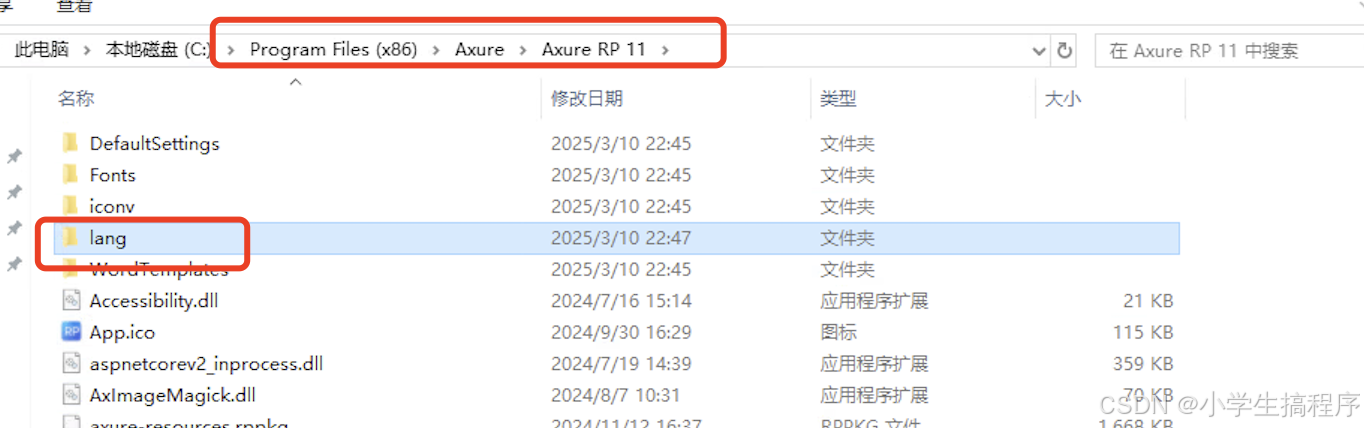1364x428 pixels.
Task: Click AxImageMagick.dll date 2024/8/7 10:31
Action: click(615, 395)
